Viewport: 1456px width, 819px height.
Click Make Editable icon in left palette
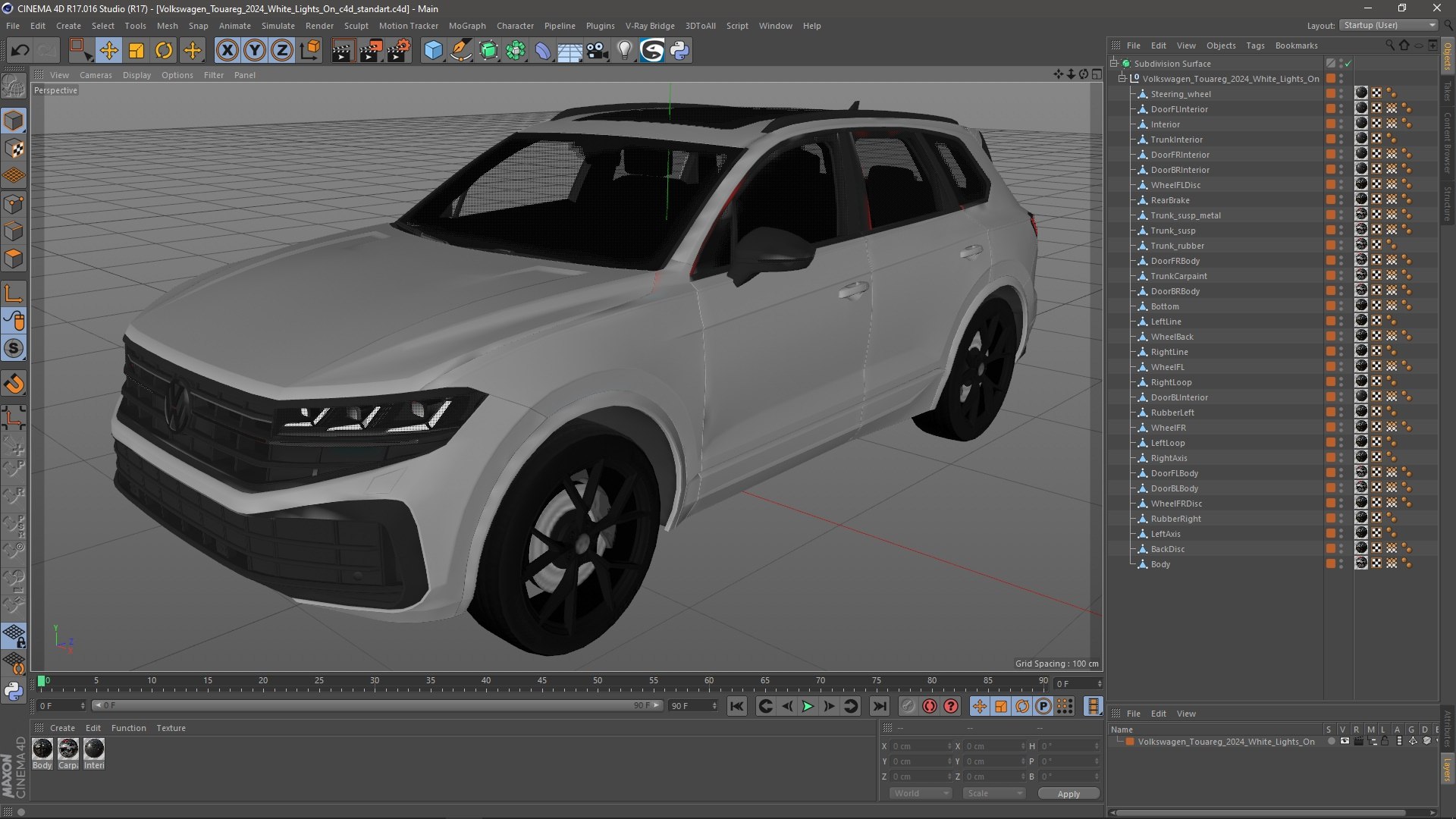[14, 86]
